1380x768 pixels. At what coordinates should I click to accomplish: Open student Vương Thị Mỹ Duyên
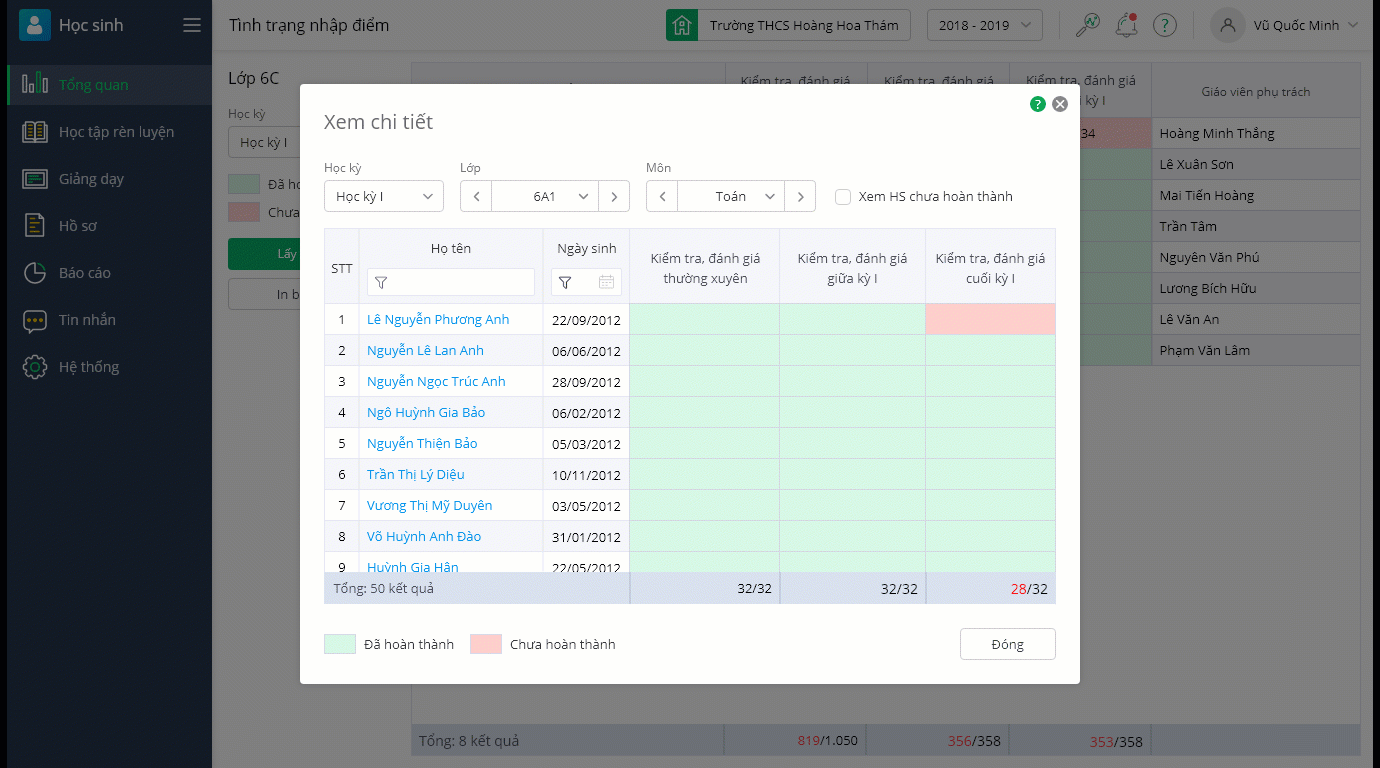430,506
